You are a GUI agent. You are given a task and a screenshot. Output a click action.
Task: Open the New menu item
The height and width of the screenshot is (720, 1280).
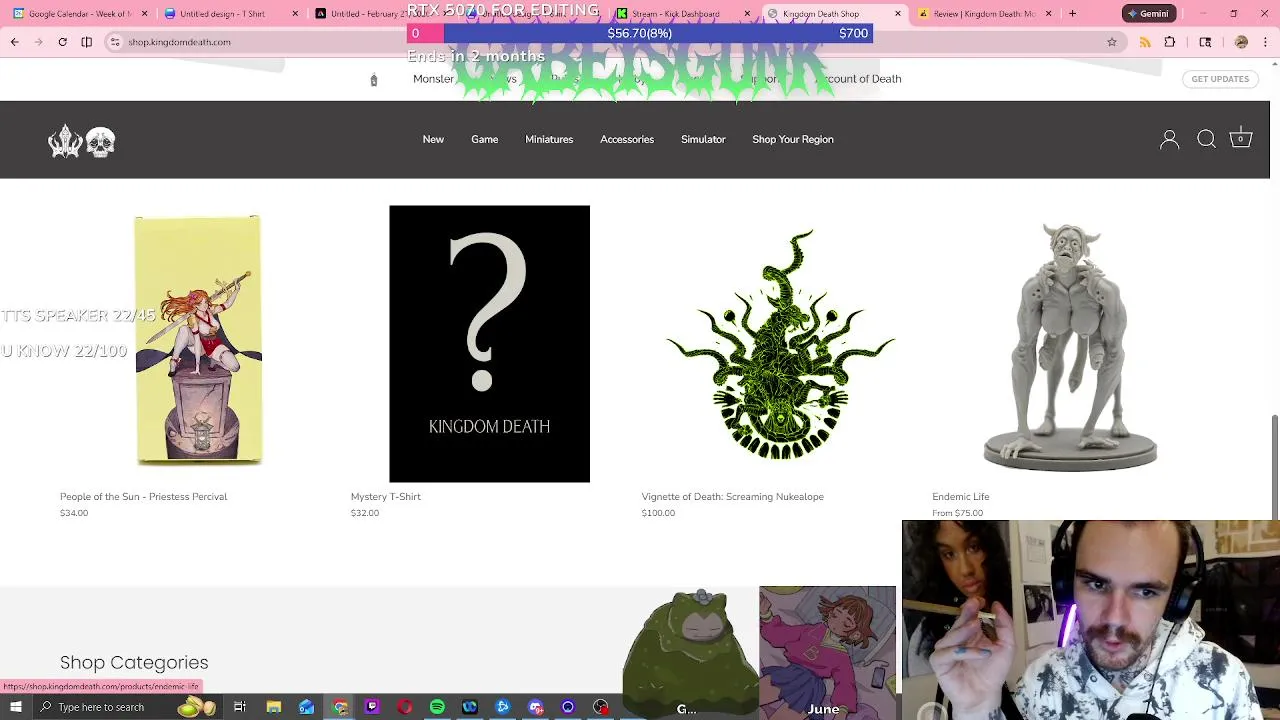tap(433, 139)
